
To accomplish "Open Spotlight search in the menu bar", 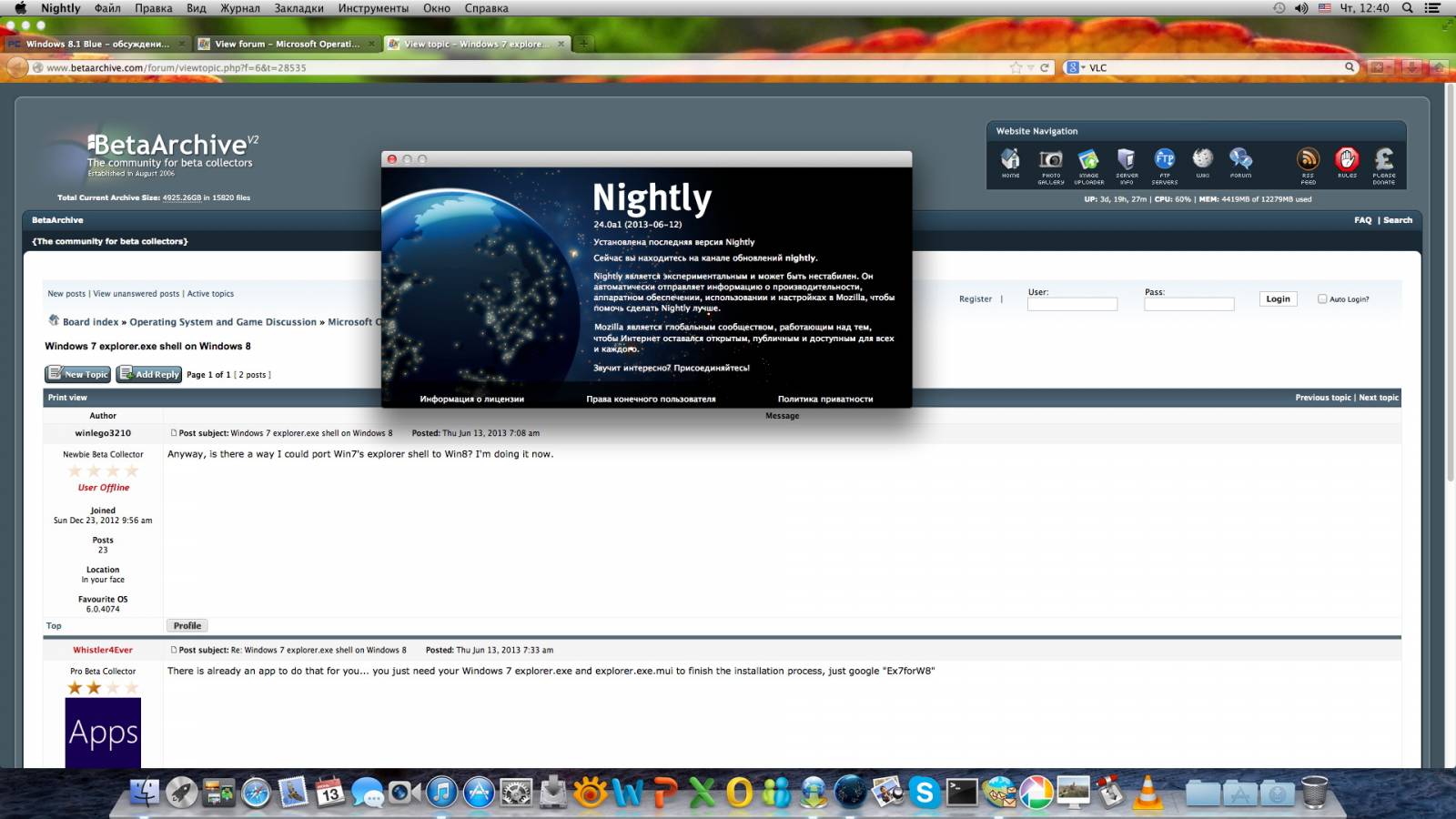I will click(x=1407, y=8).
